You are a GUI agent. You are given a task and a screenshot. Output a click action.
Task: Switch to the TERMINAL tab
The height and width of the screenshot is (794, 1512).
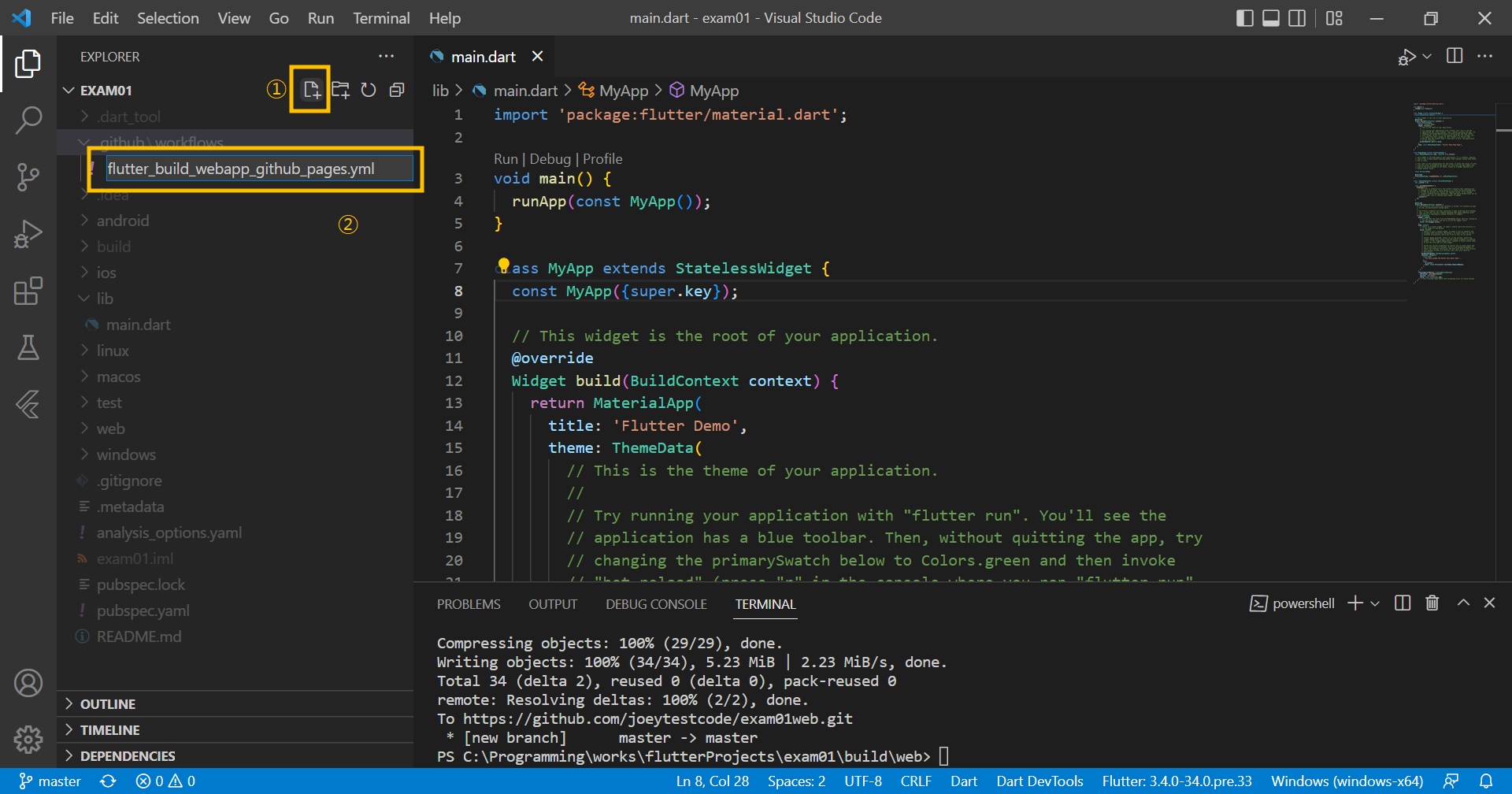pos(765,604)
